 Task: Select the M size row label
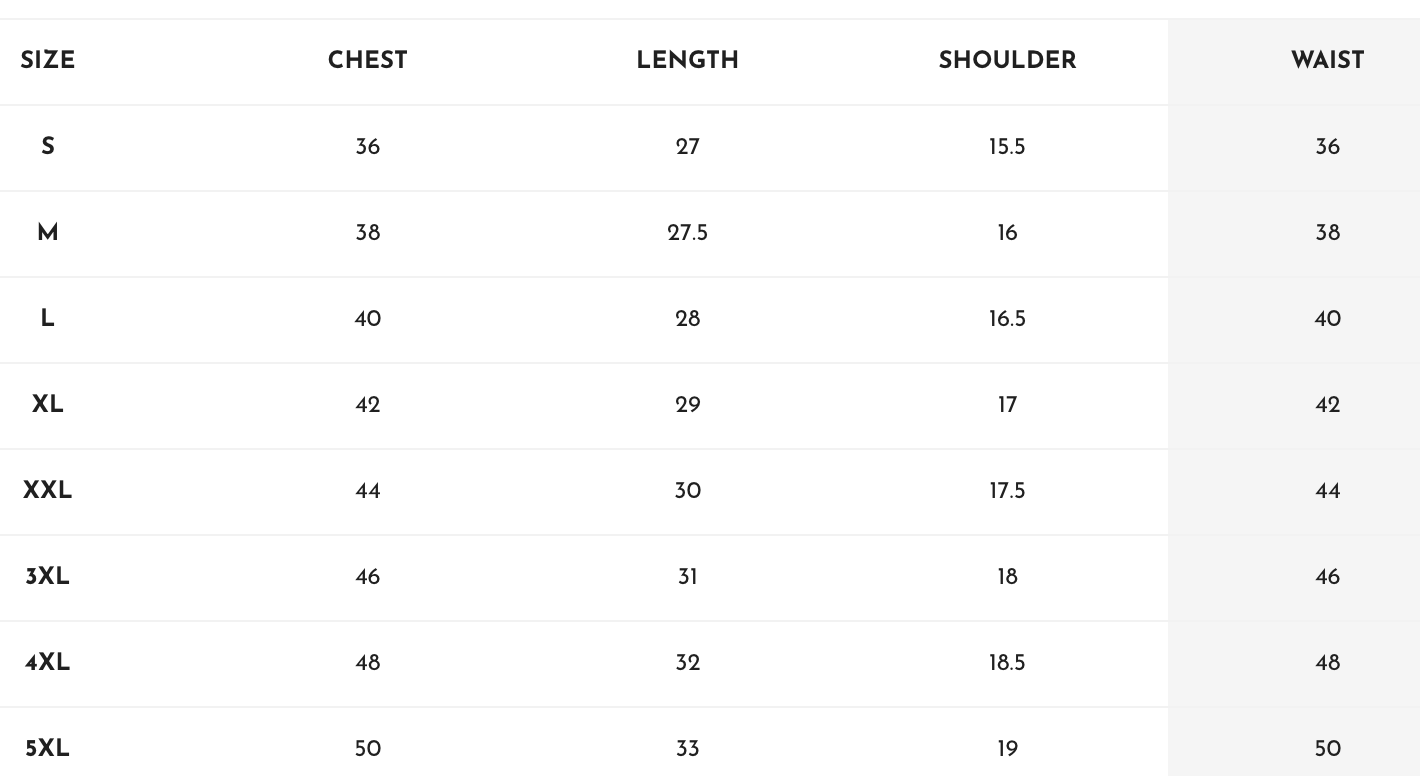[x=47, y=232]
